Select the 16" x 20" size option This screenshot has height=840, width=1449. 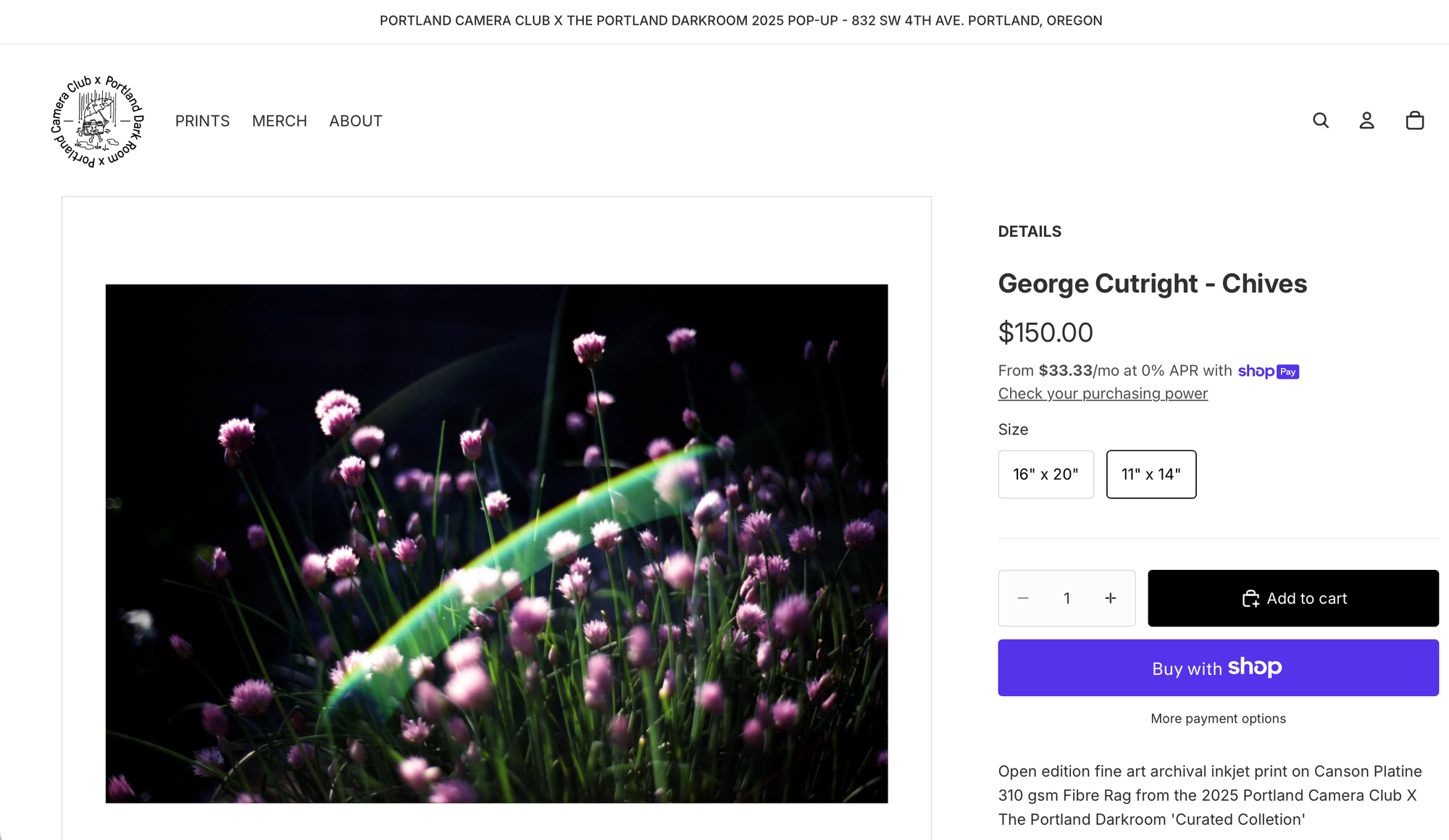(x=1045, y=474)
